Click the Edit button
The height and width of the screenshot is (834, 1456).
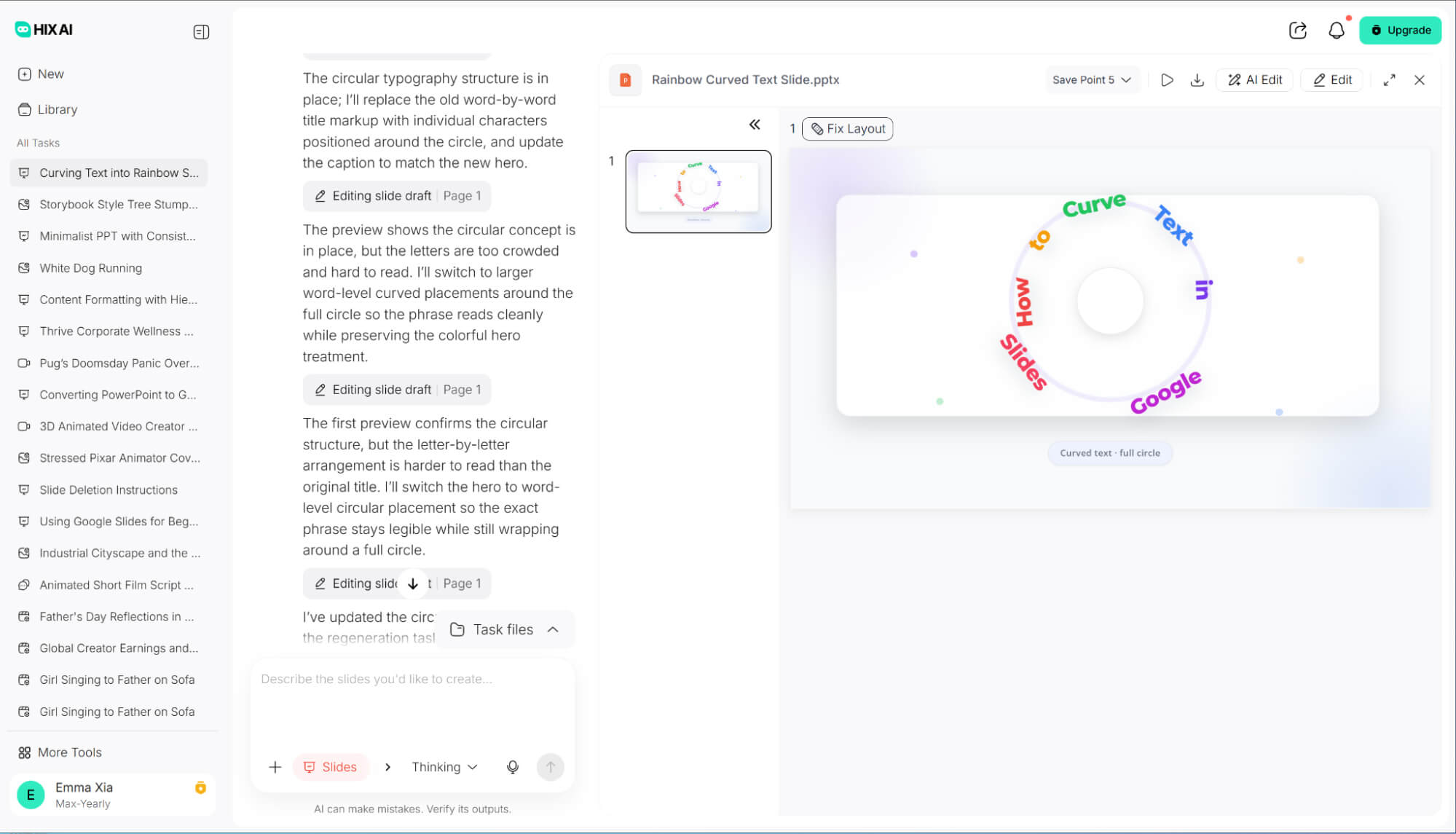pyautogui.click(x=1332, y=80)
